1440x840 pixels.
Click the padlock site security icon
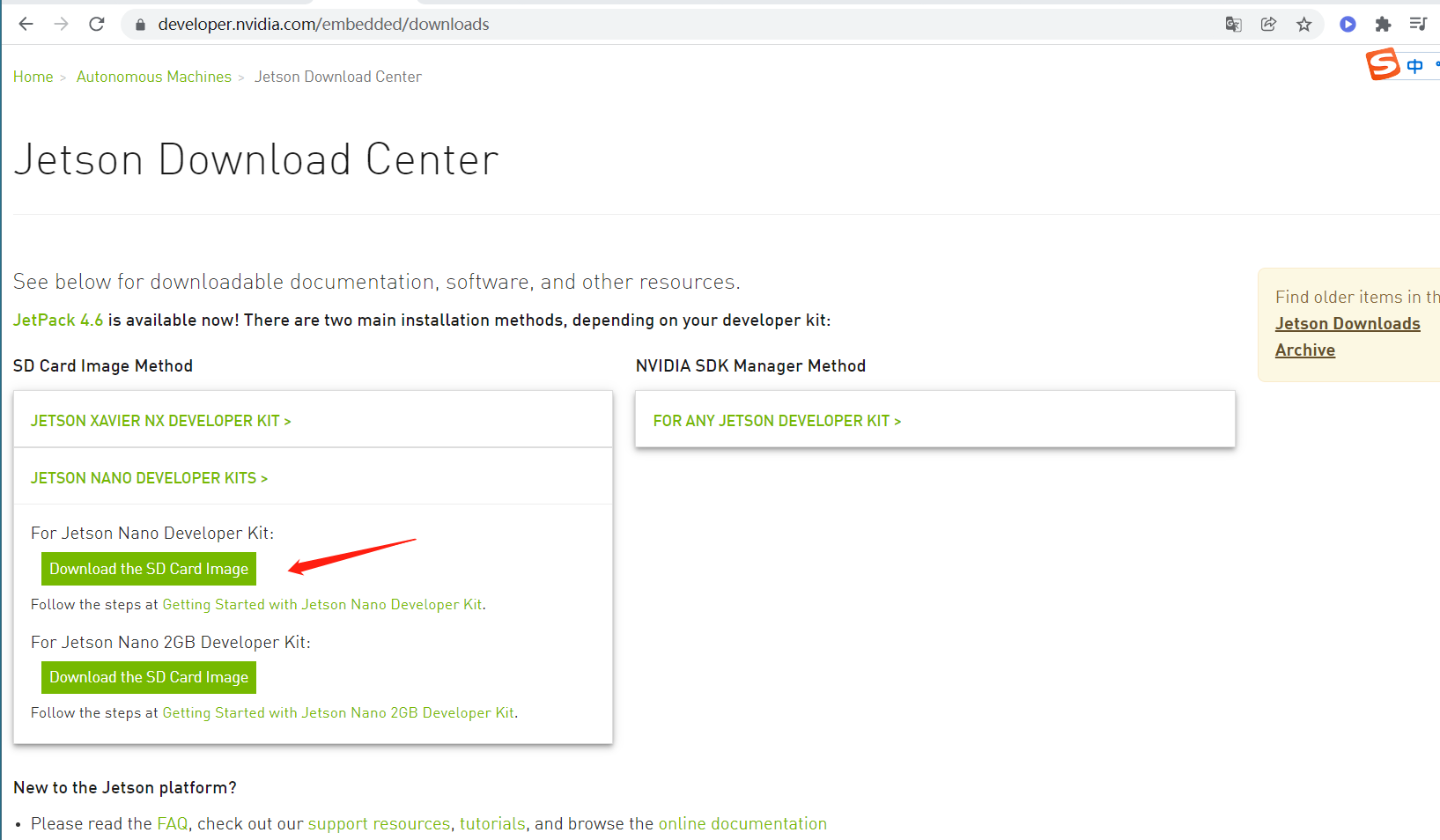139,25
